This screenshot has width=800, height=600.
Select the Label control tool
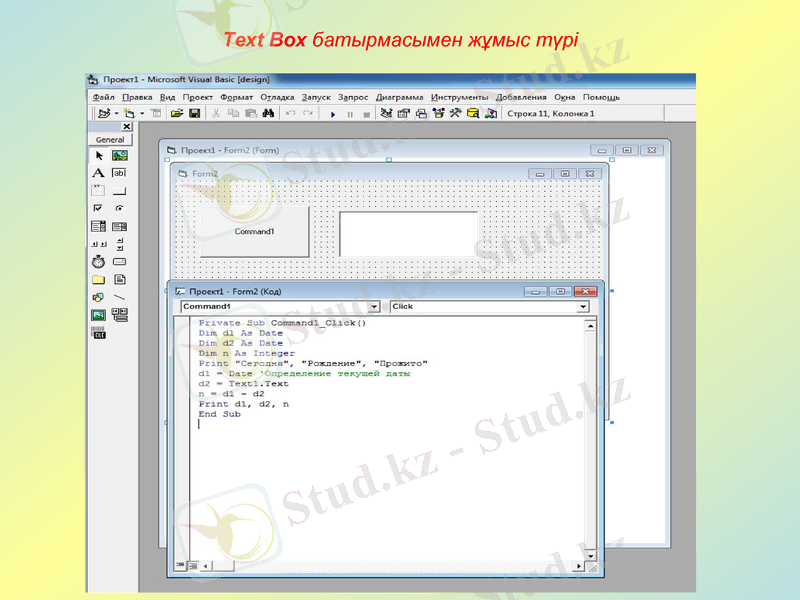click(100, 173)
